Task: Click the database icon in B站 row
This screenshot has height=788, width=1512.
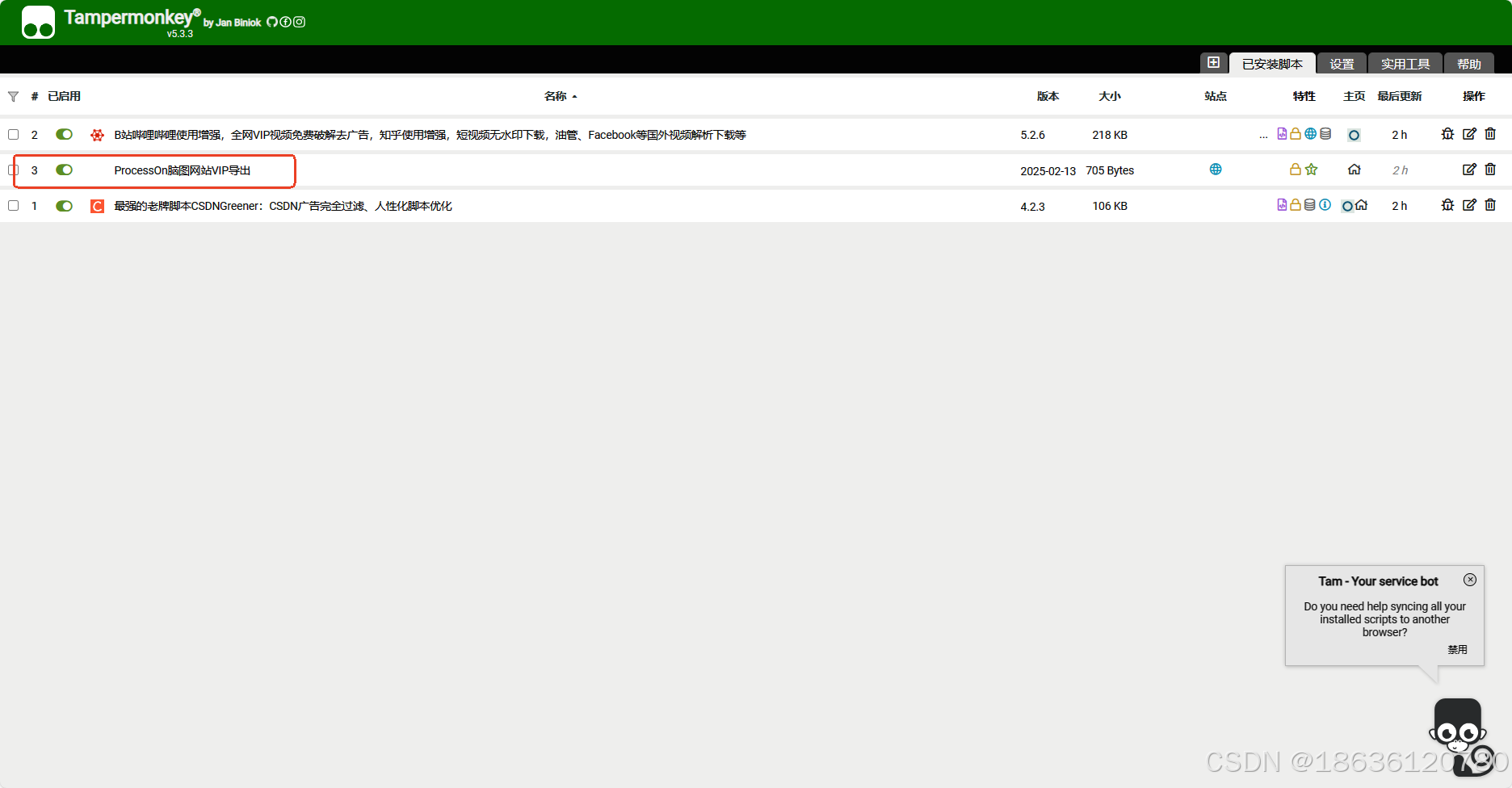Action: pyautogui.click(x=1325, y=134)
